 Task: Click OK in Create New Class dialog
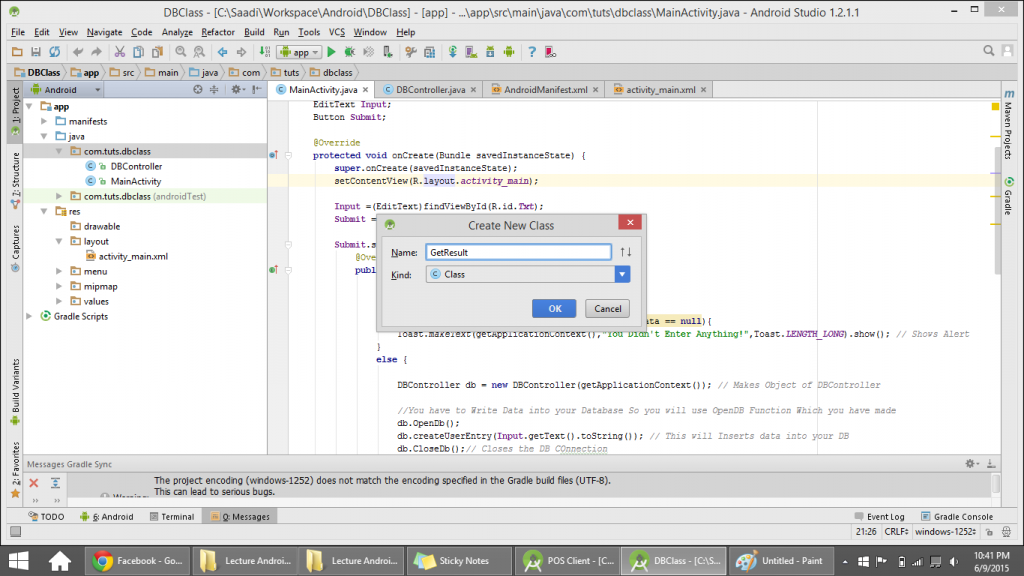(x=553, y=308)
